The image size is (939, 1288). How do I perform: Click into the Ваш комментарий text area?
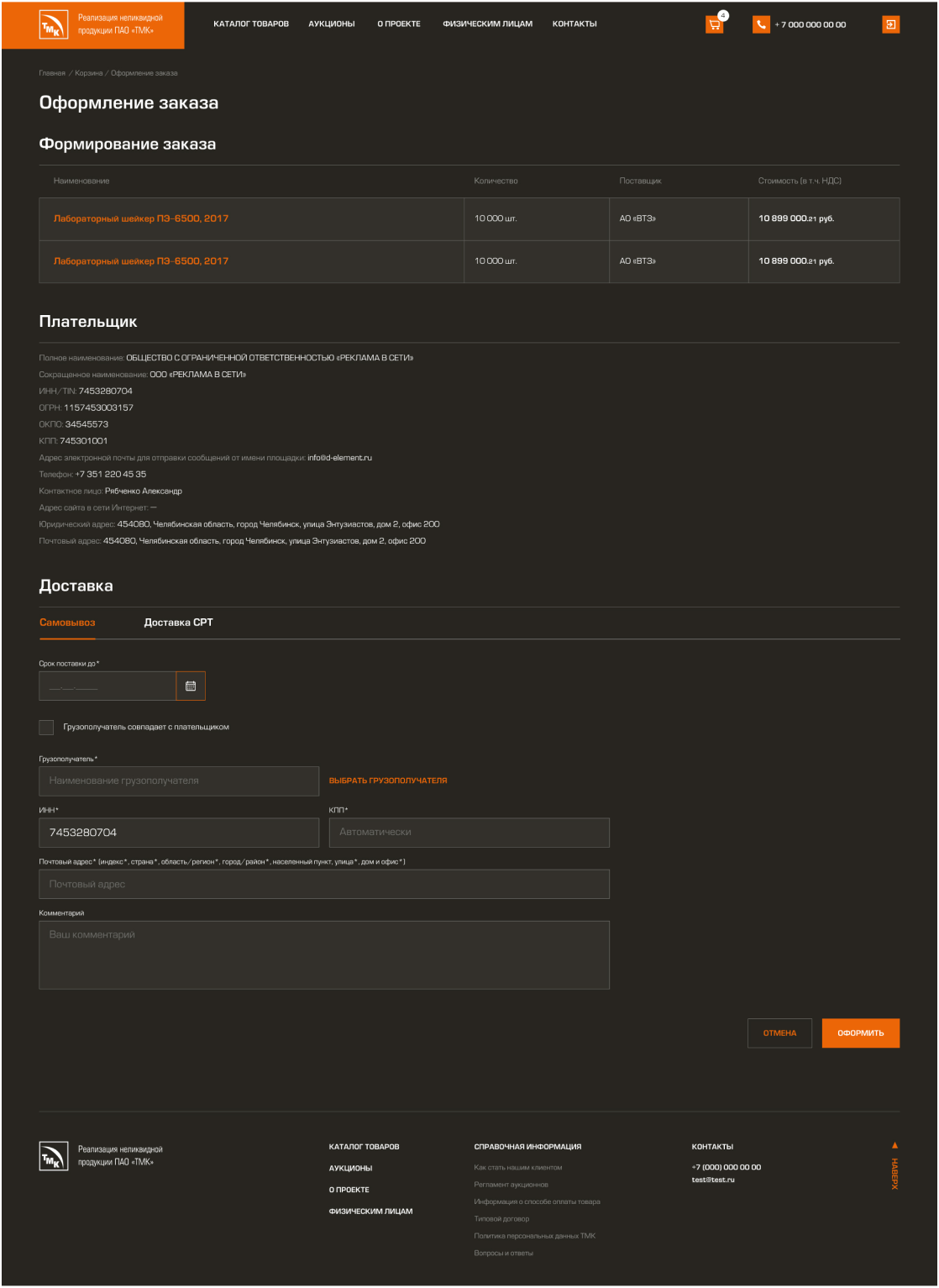[x=324, y=955]
